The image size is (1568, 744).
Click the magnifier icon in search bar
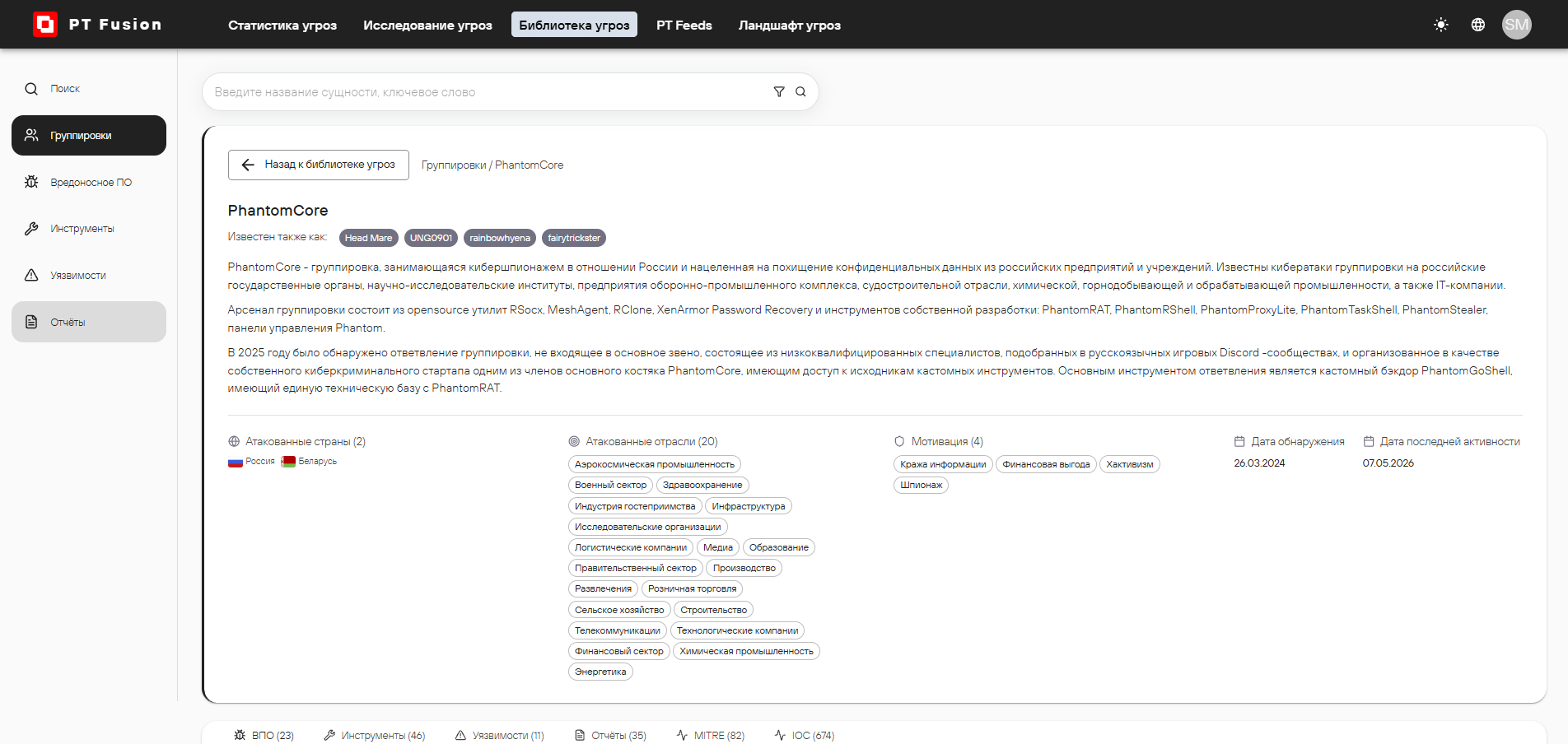pos(800,92)
